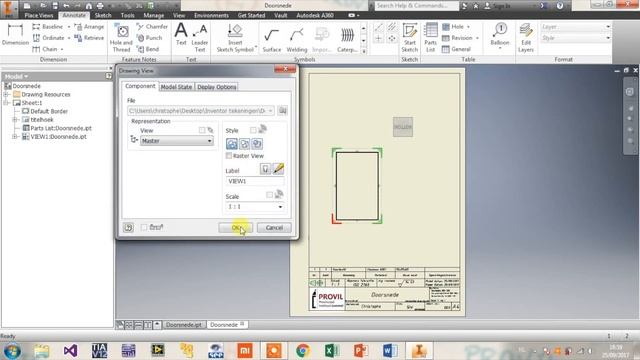Select the Surface texture symbol

271,40
